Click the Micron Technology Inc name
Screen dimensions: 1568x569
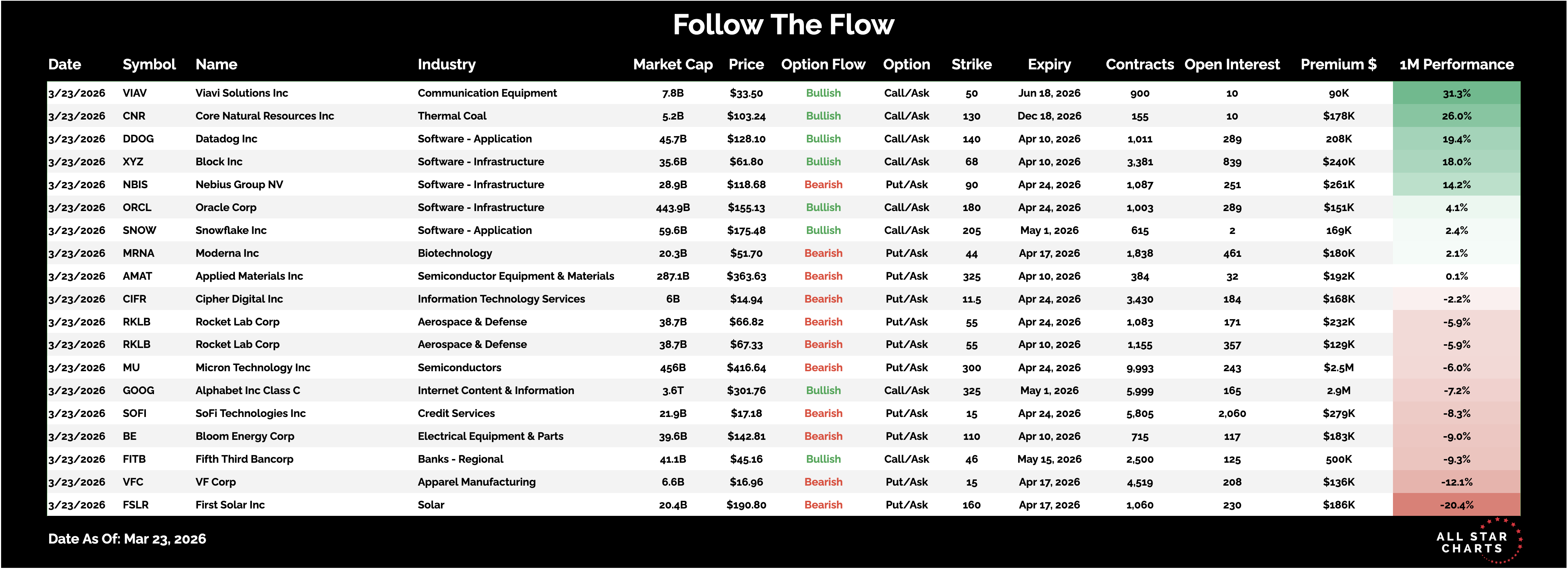click(253, 367)
